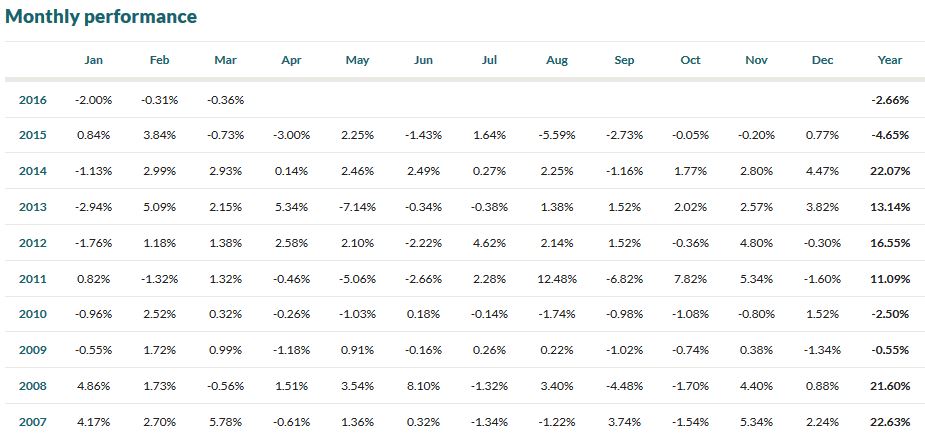Image resolution: width=925 pixels, height=436 pixels.
Task: Click the 2011 row label
Action: pos(33,279)
